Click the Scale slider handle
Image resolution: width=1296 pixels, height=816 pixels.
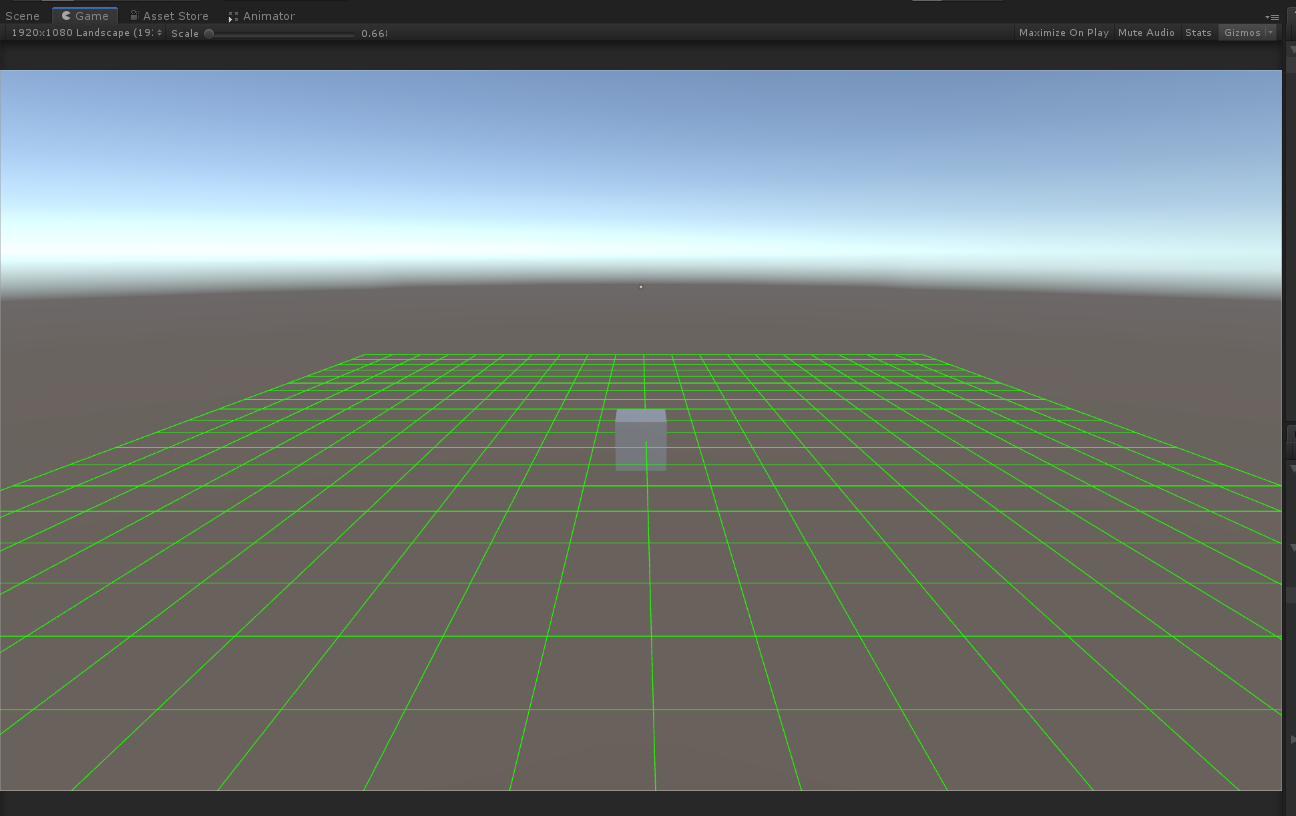209,33
